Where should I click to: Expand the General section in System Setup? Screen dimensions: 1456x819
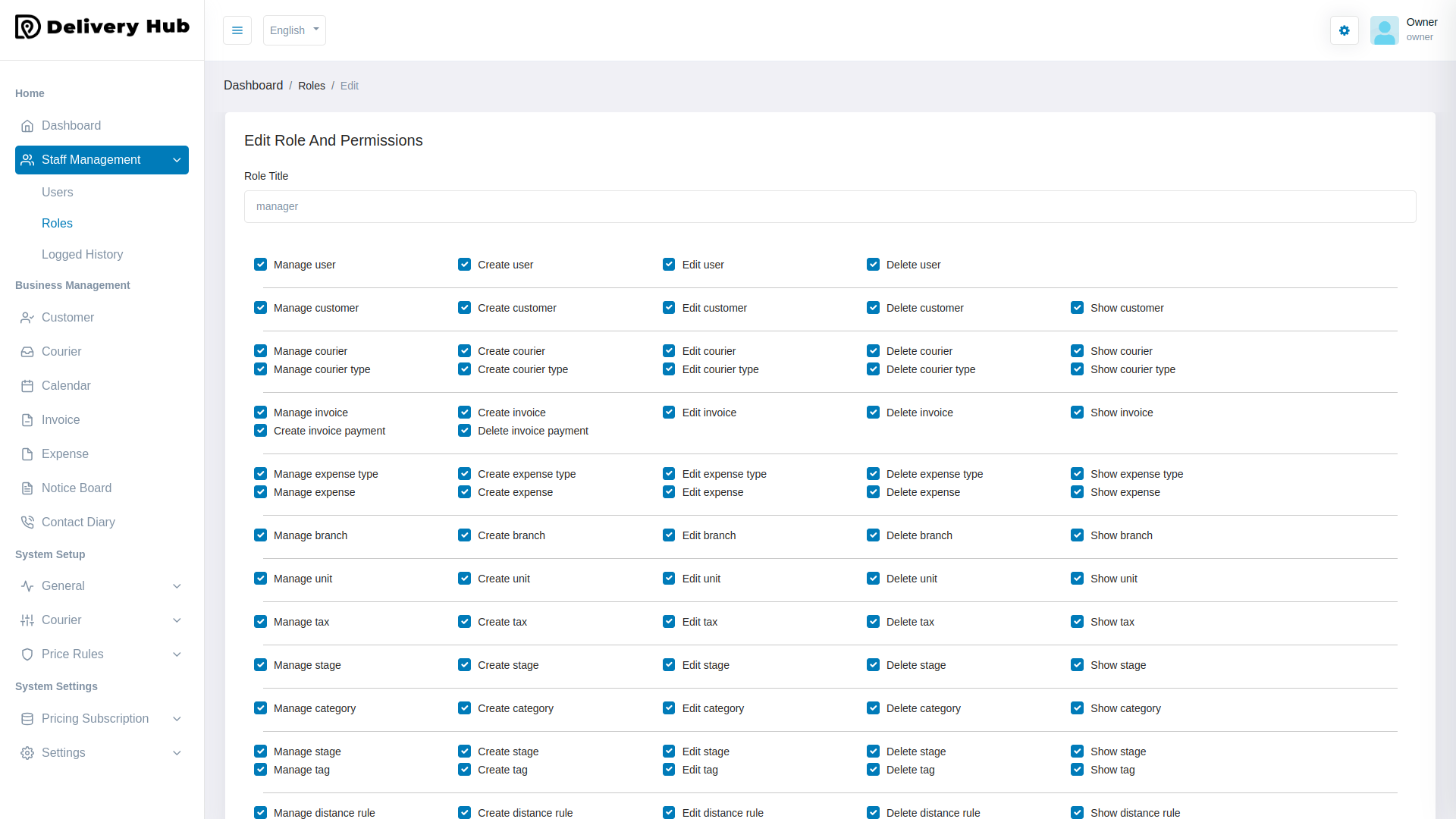[x=101, y=585]
